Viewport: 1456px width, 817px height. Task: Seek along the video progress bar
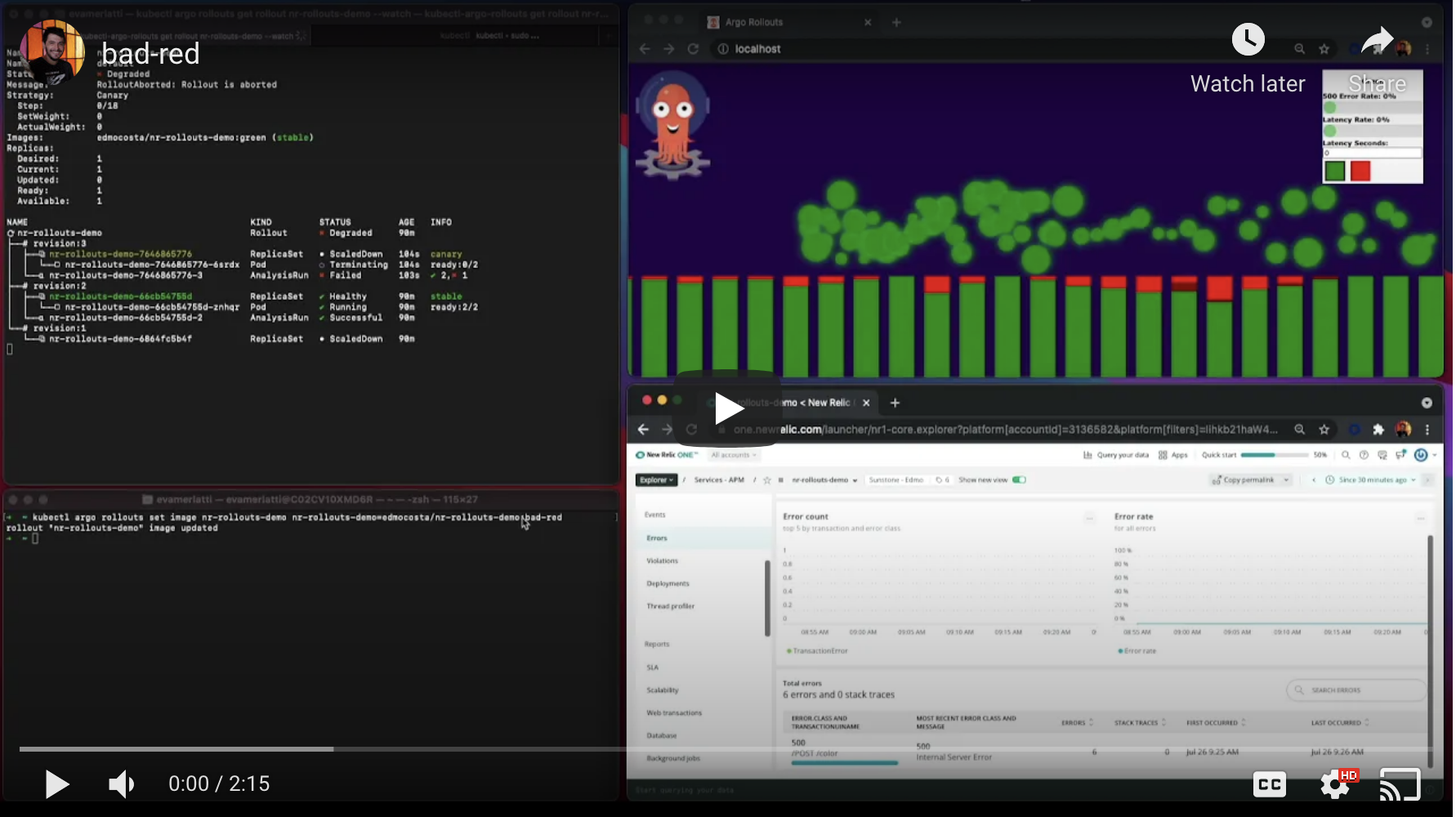[x=728, y=748]
